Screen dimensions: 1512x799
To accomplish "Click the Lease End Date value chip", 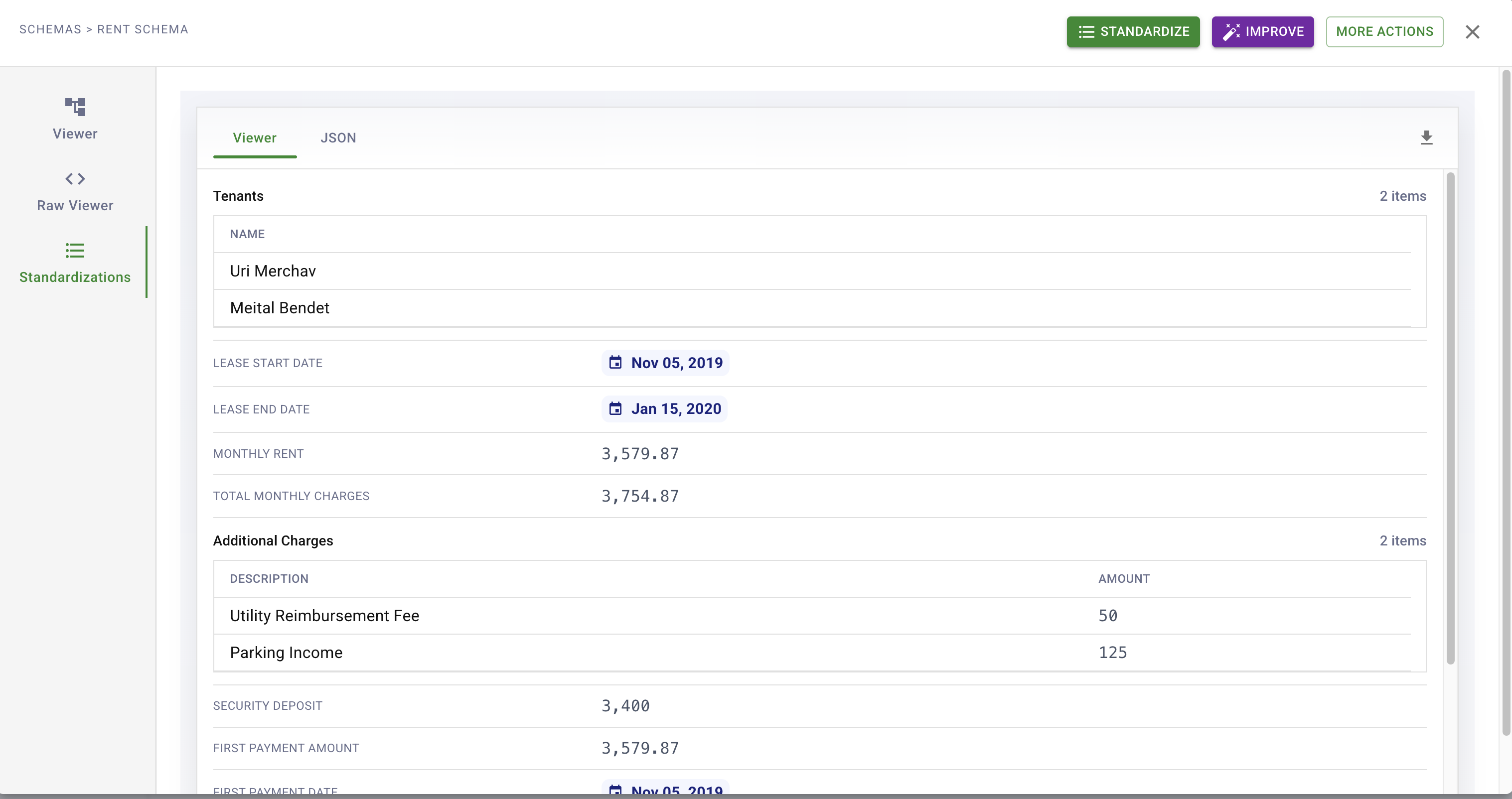I will [x=664, y=409].
